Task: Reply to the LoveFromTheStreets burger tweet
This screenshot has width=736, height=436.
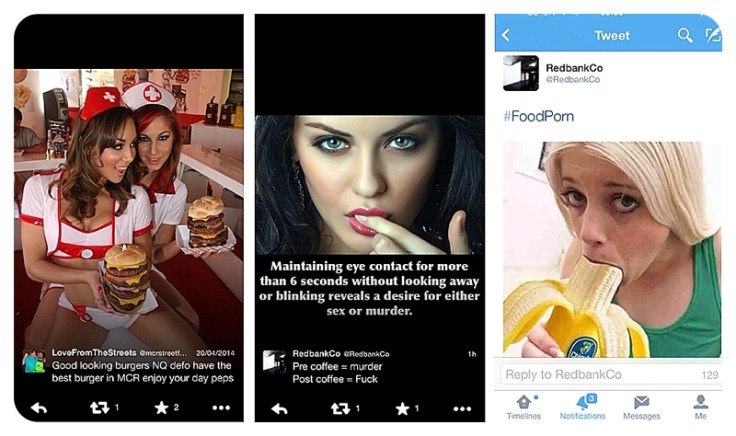Action: click(x=39, y=408)
